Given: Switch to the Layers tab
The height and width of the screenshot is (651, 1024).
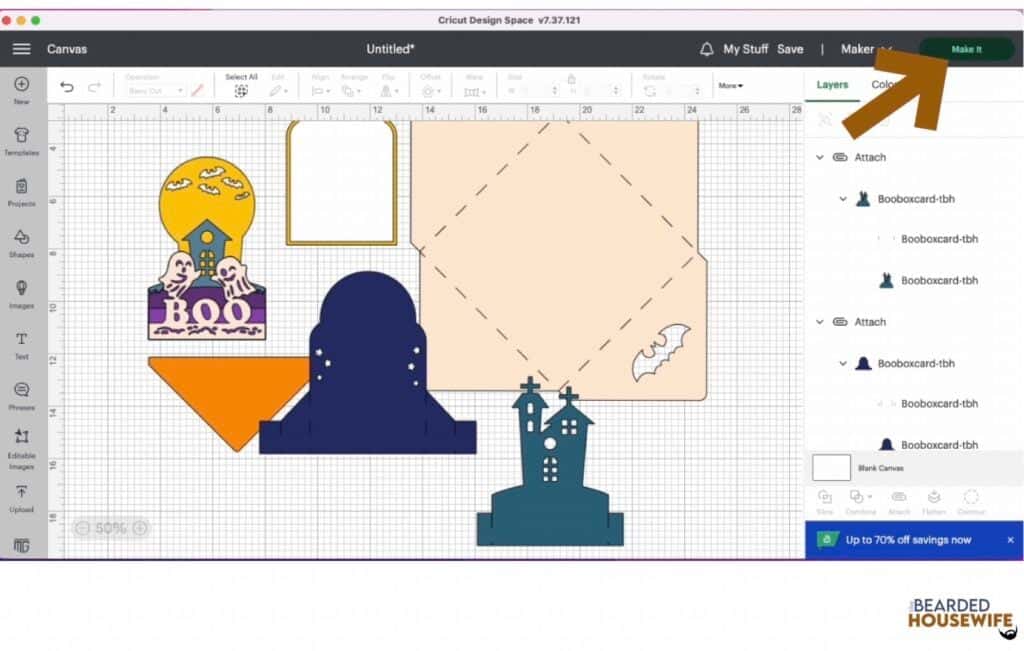Looking at the screenshot, I should pos(832,85).
